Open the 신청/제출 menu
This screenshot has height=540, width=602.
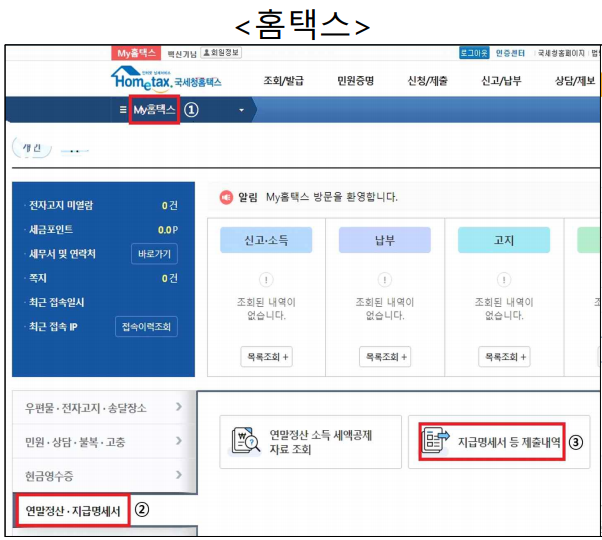(427, 81)
